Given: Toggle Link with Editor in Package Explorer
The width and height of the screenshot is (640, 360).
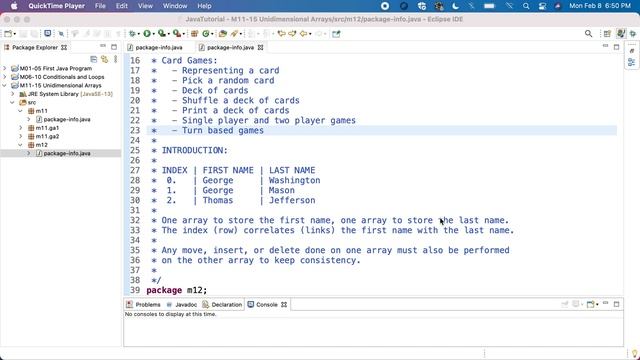Looking at the screenshot, I should click(104, 59).
